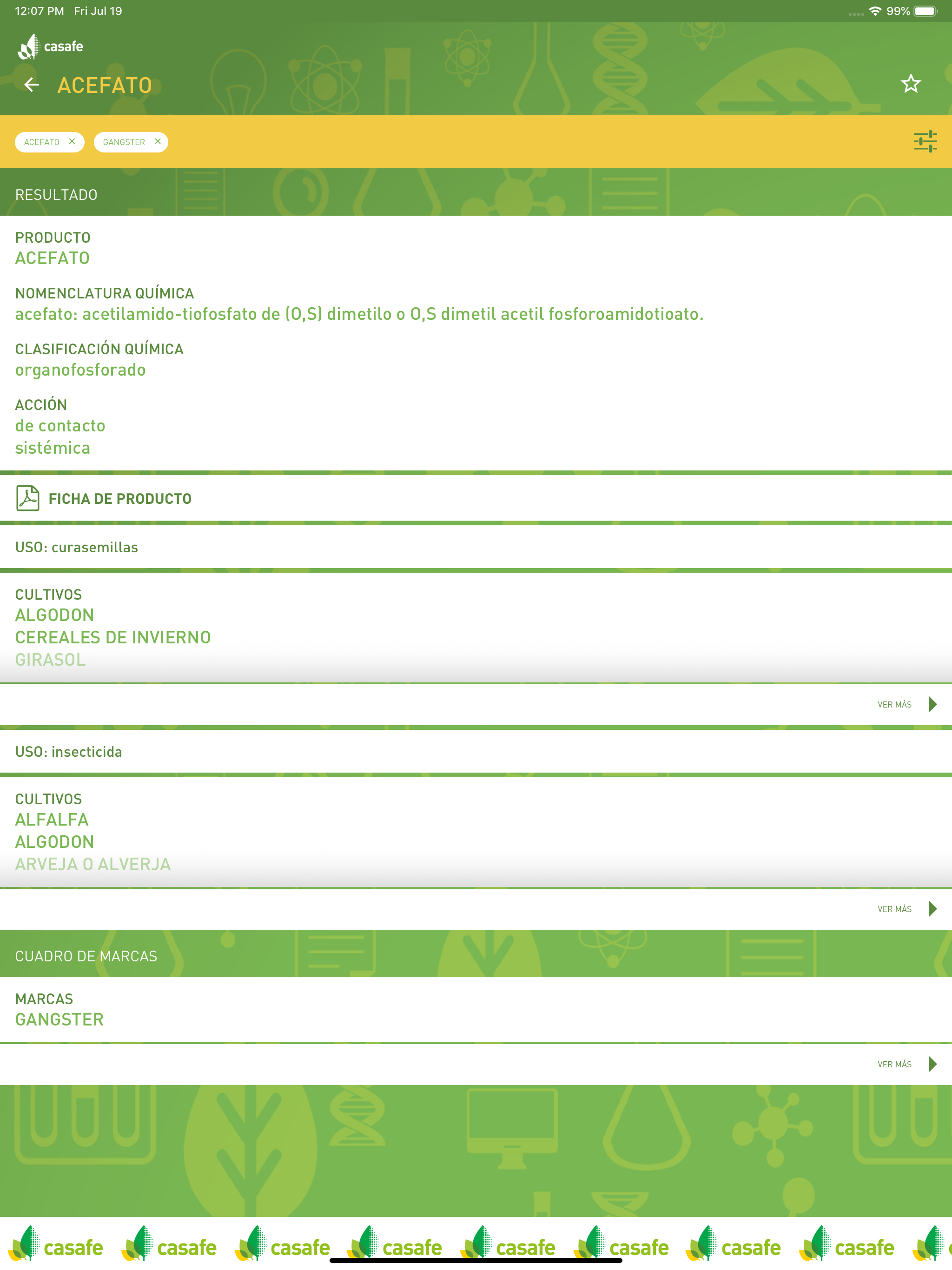Viewport: 952px width, 1270px height.
Task: Remove the GANGSTER filter chip
Action: click(x=157, y=141)
